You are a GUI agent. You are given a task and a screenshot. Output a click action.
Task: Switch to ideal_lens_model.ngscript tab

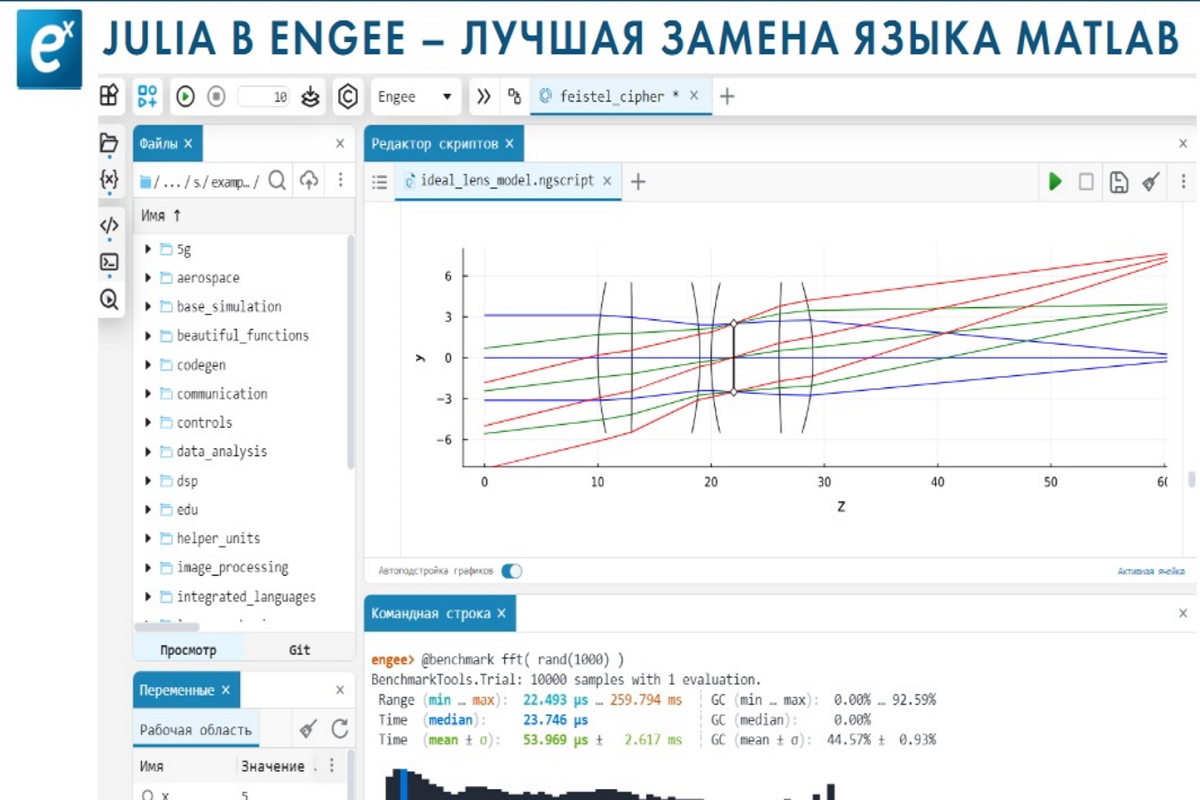(x=508, y=181)
